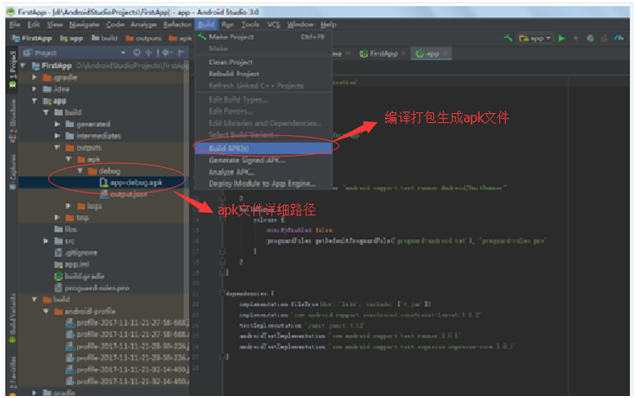The height and width of the screenshot is (398, 636).
Task: Click the Debug app bug icon
Action: click(590, 38)
